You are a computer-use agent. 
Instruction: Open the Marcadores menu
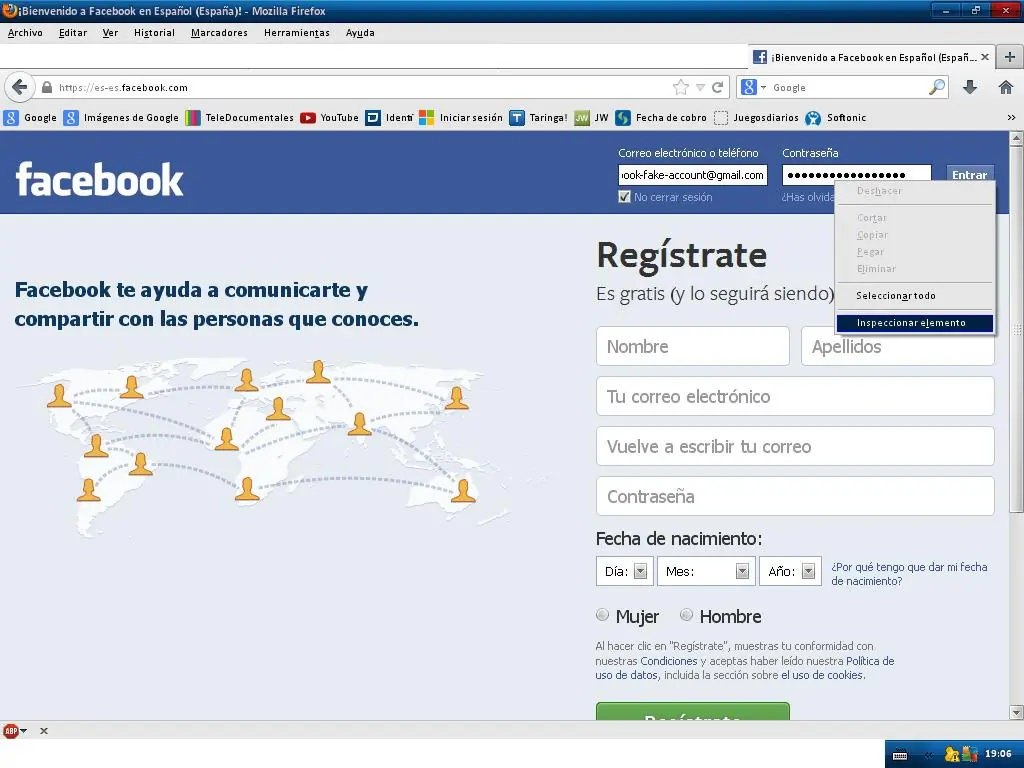219,33
